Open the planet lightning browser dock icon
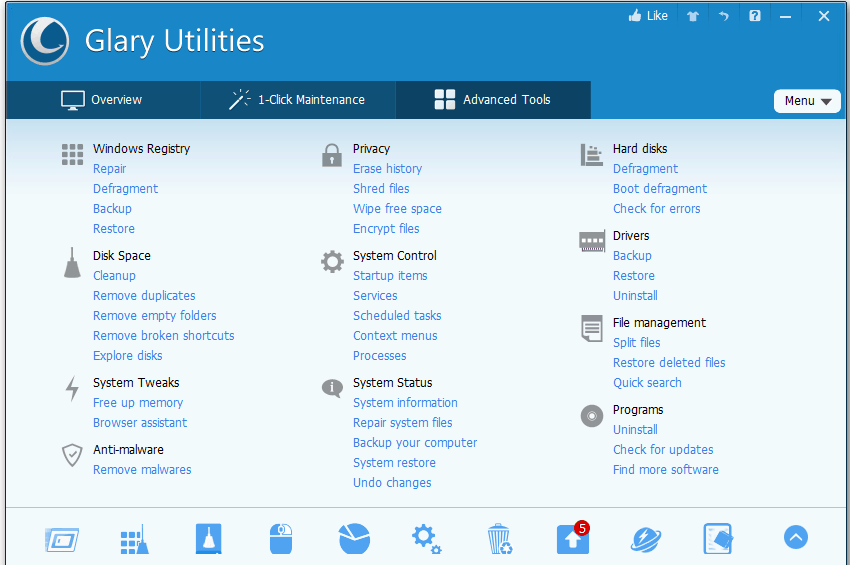 pyautogui.click(x=646, y=540)
